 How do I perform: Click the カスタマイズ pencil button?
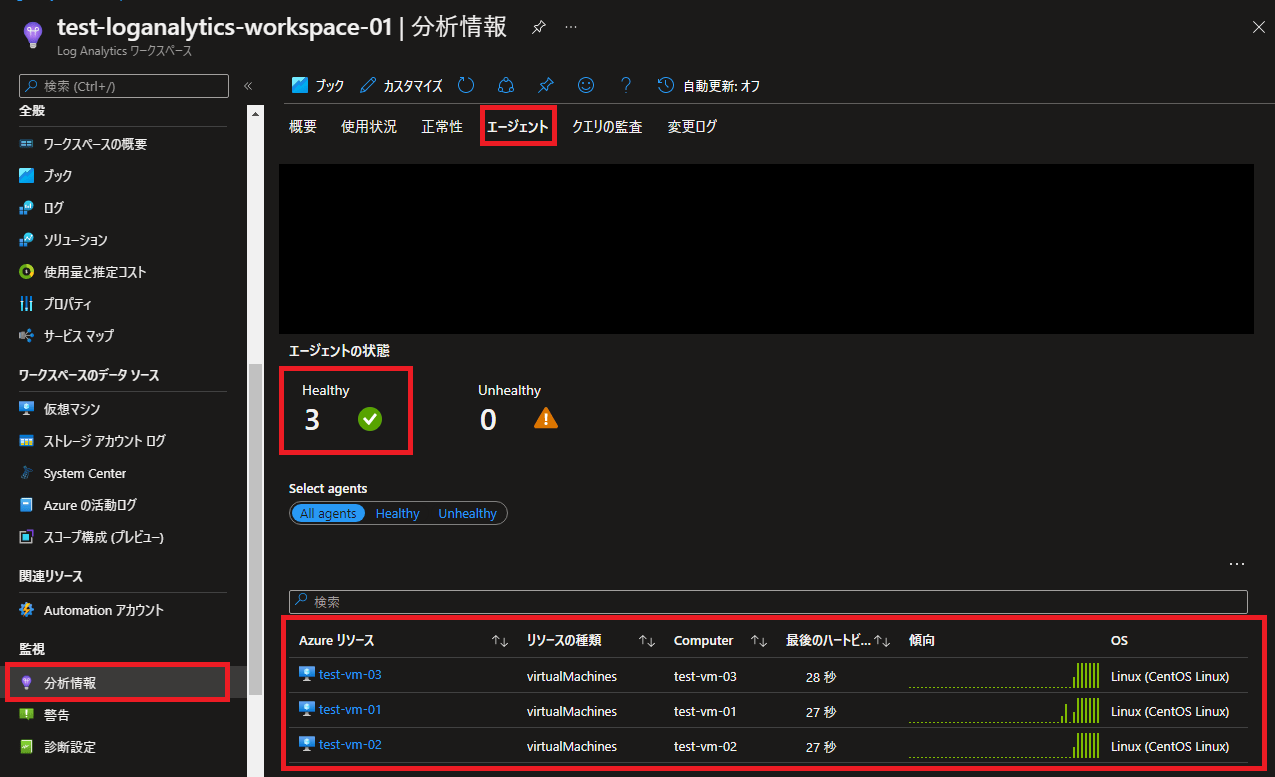(401, 85)
